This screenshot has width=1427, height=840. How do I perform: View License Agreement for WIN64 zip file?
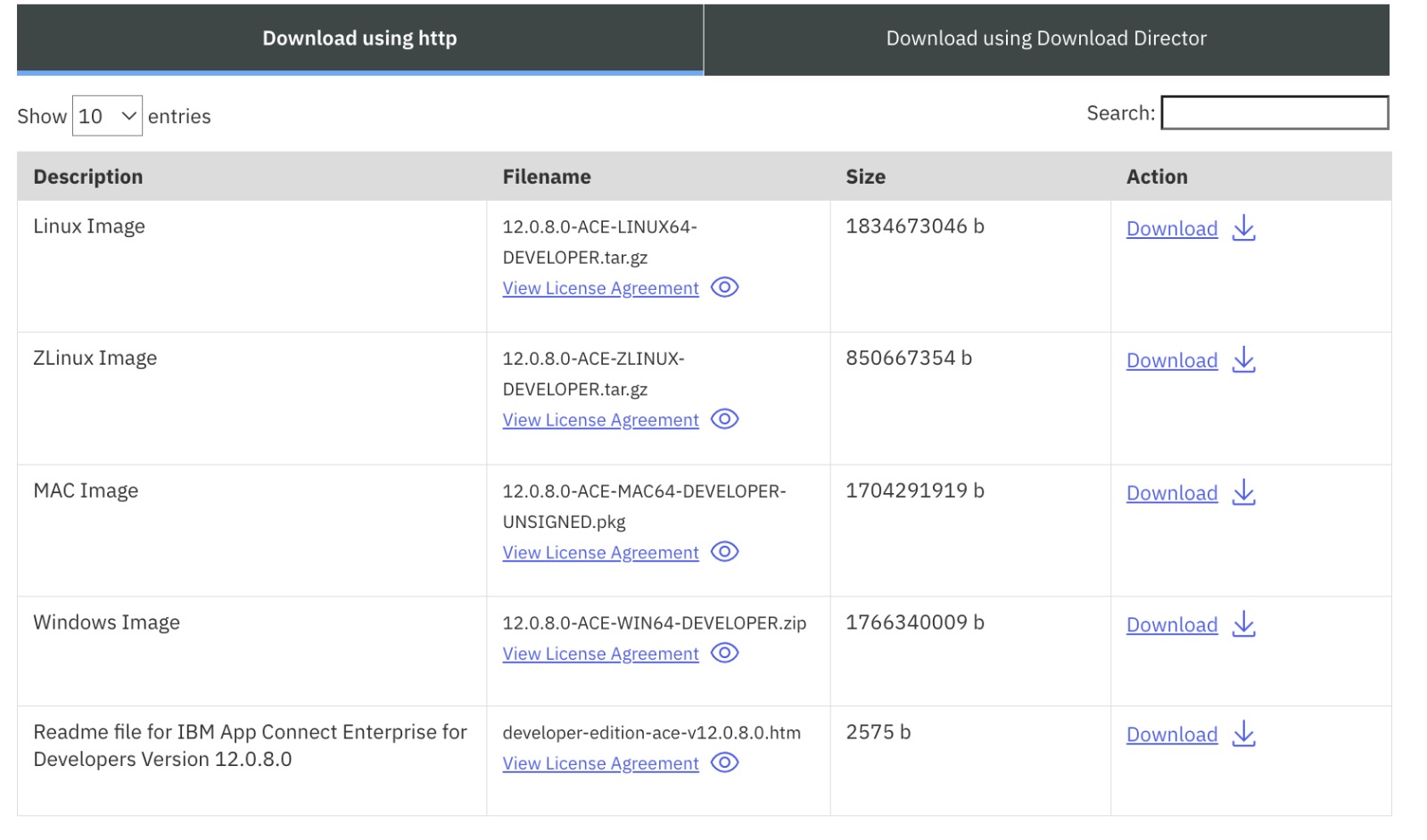[x=600, y=654]
